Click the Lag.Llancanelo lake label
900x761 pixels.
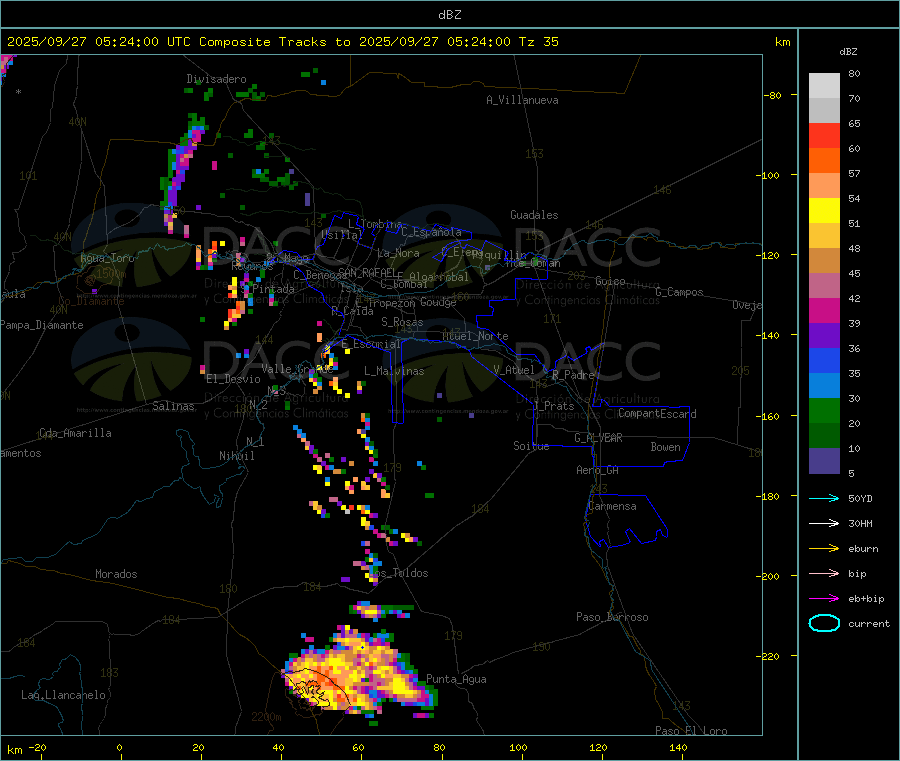coord(63,695)
